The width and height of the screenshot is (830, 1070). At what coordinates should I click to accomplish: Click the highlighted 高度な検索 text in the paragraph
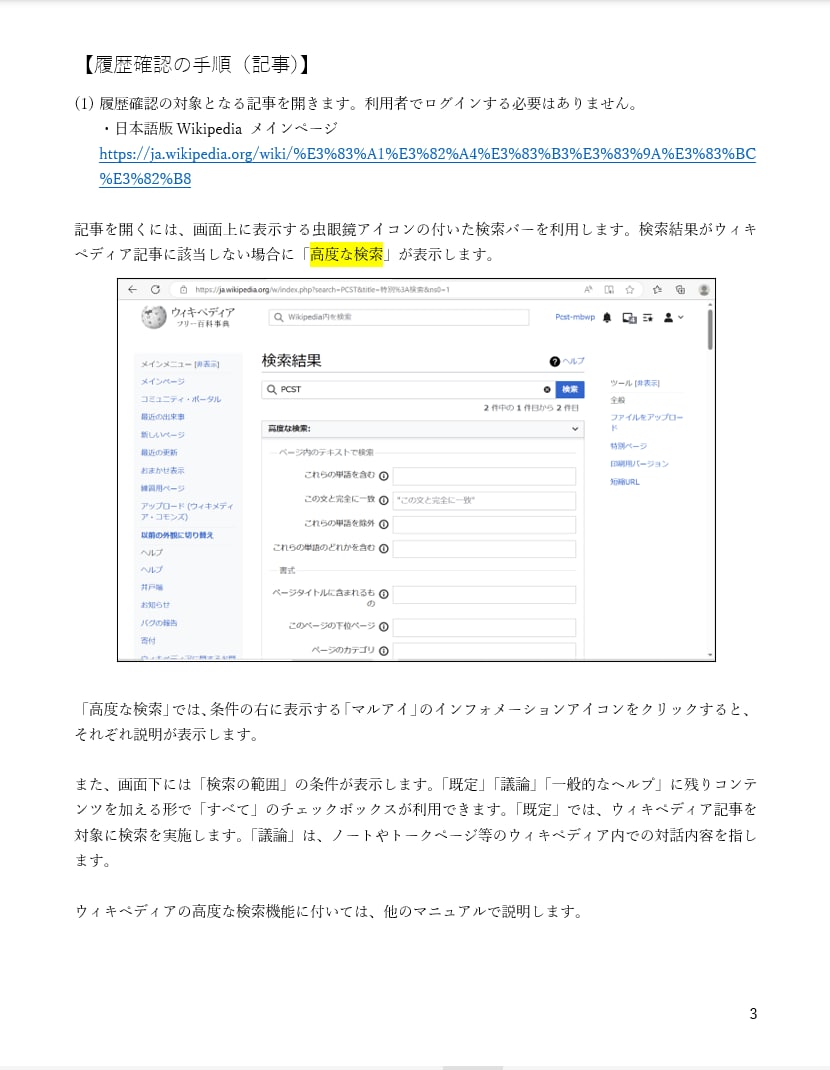[347, 254]
